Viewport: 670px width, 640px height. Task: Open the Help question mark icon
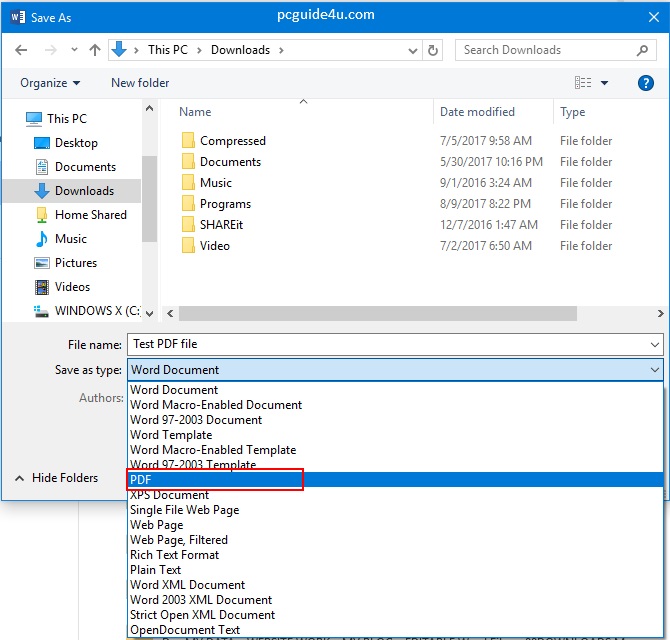click(645, 83)
